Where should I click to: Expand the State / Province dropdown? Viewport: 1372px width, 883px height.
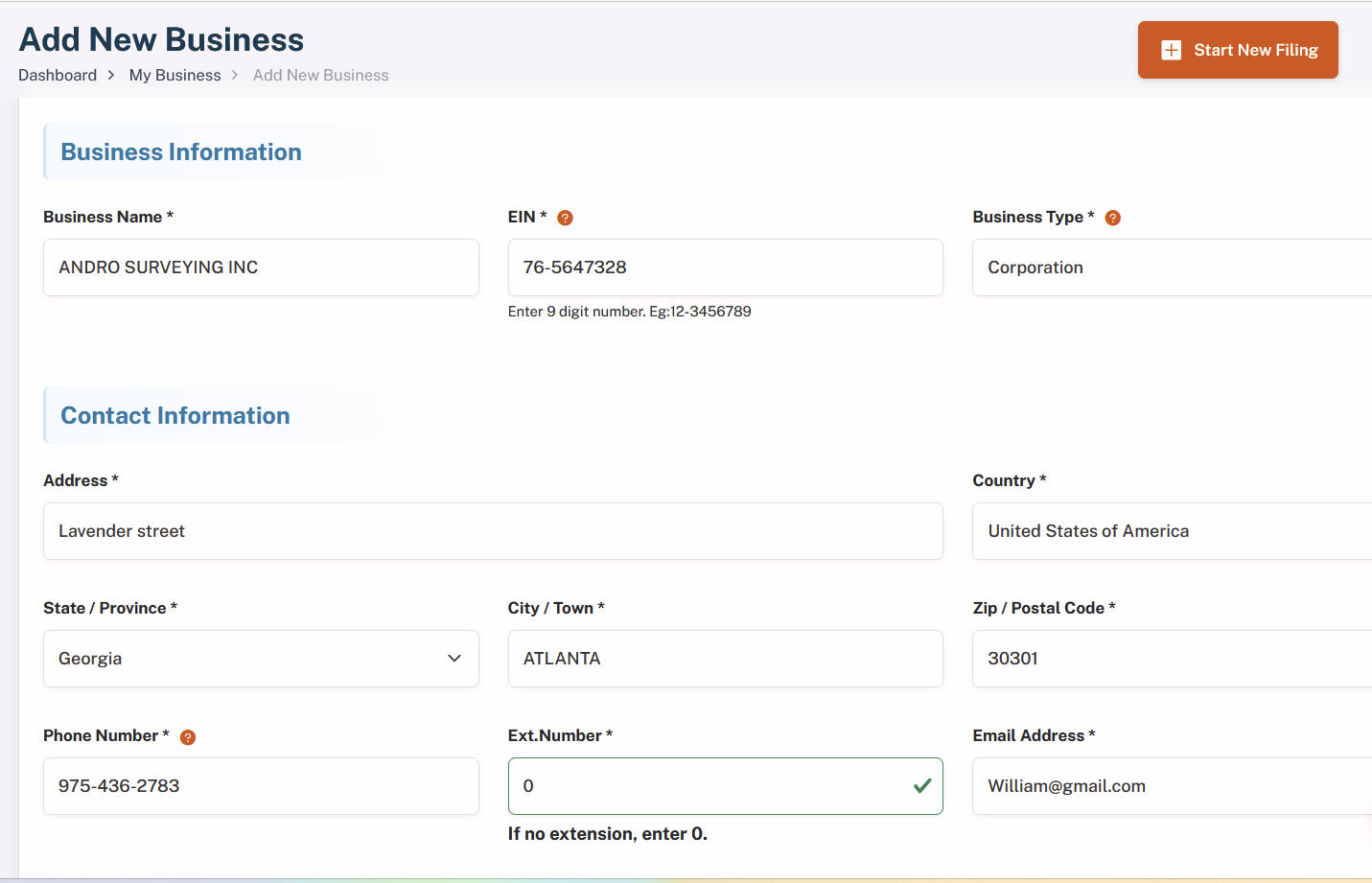tap(261, 659)
